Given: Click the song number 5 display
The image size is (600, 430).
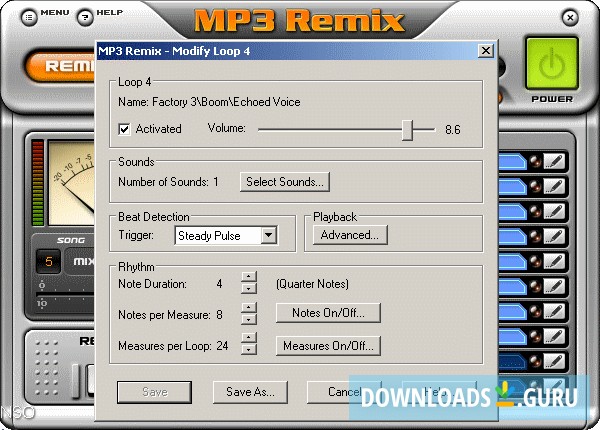Looking at the screenshot, I should [48, 262].
